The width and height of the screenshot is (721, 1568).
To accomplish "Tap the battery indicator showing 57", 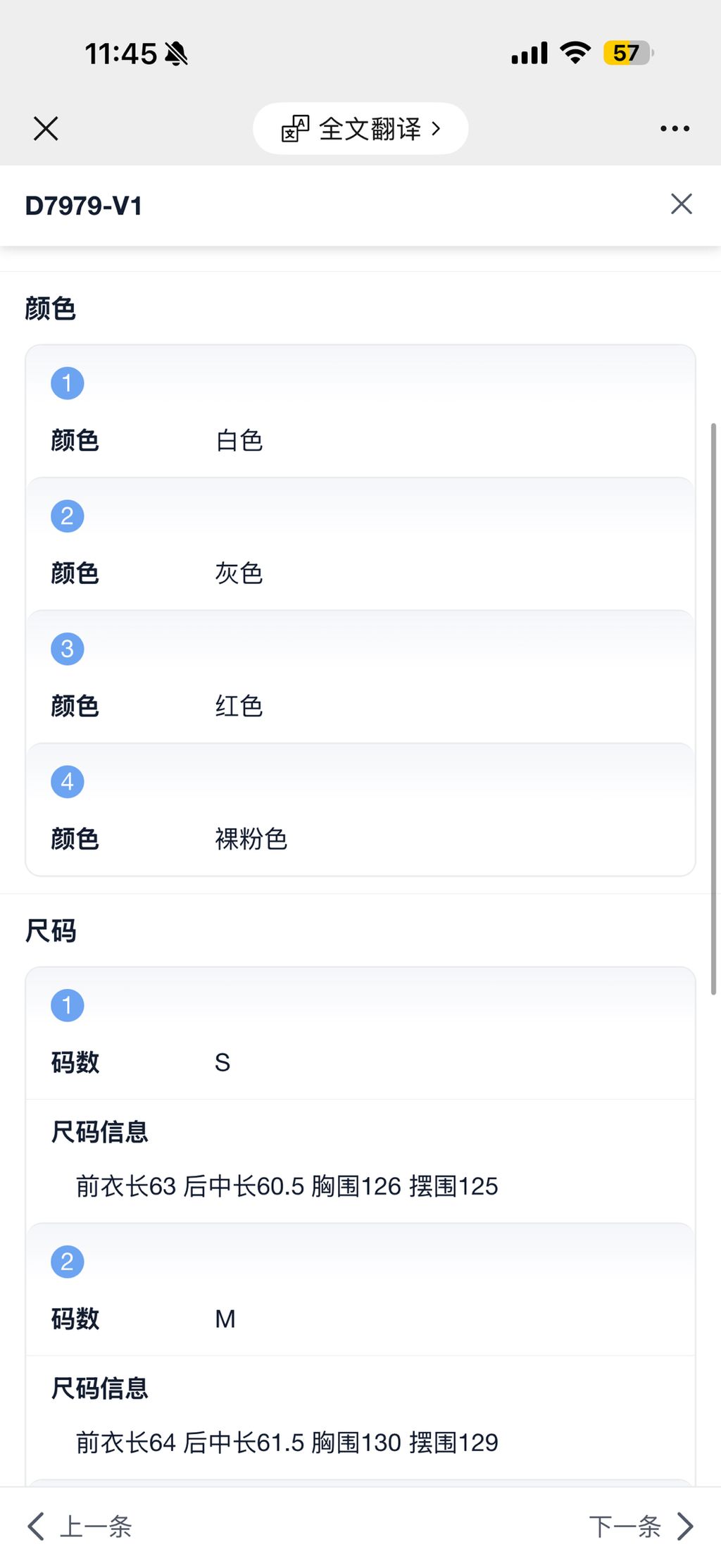I will (627, 53).
